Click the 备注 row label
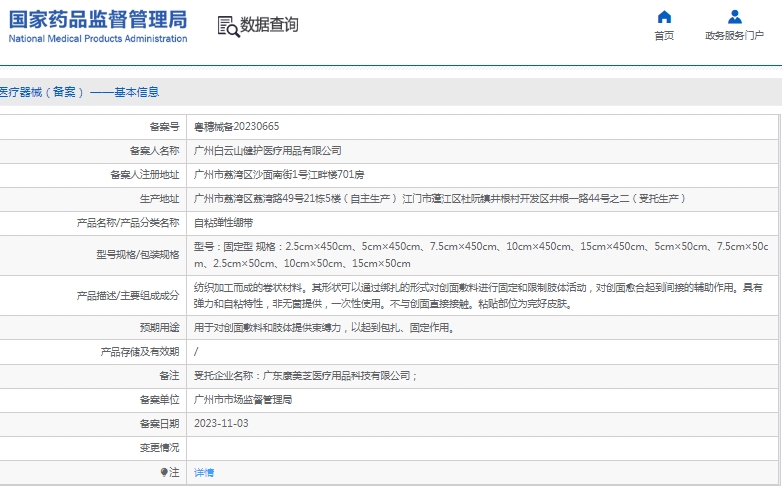Image resolution: width=782 pixels, height=488 pixels. pos(170,376)
